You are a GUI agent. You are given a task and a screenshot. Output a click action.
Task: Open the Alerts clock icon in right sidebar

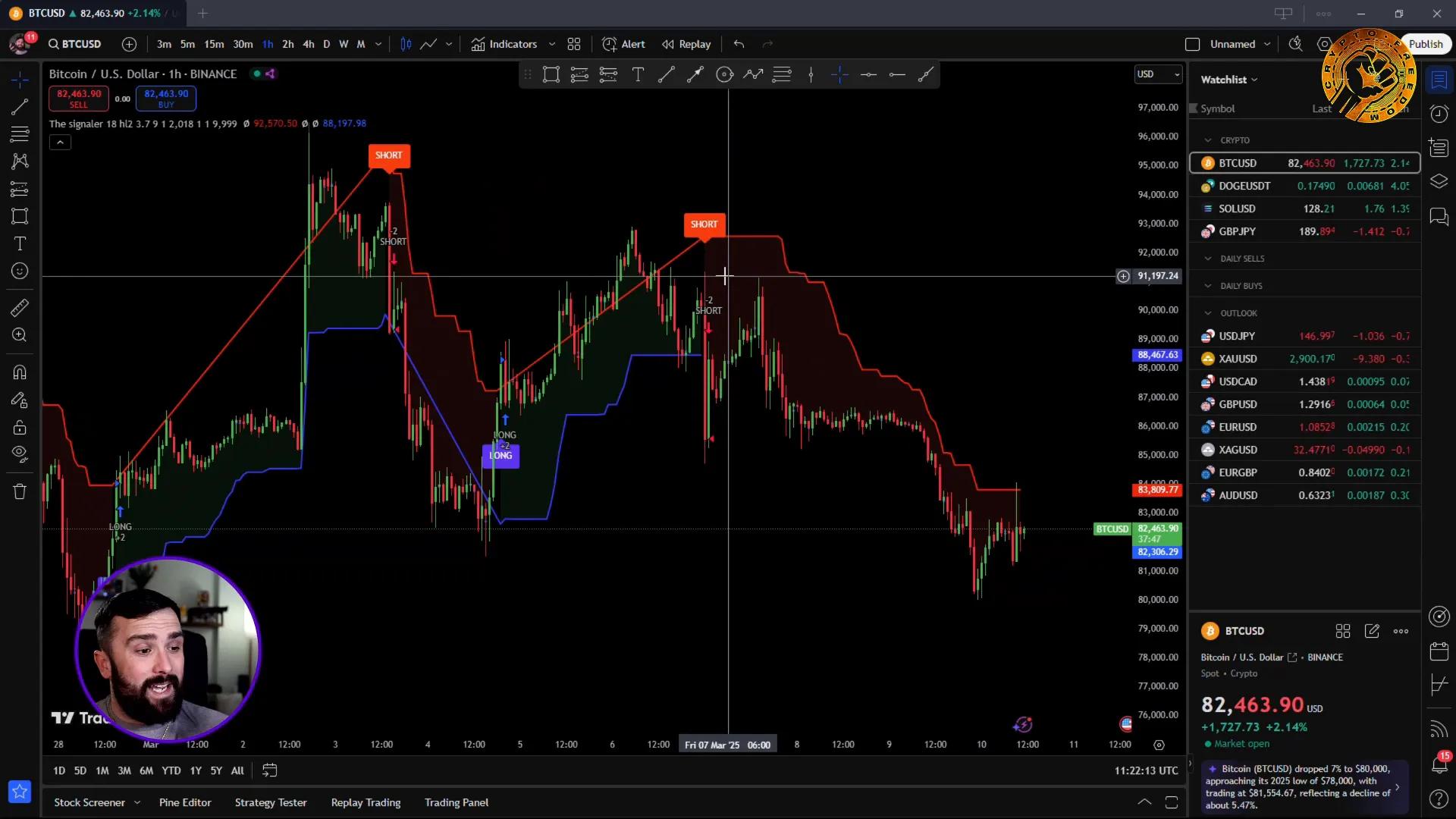[x=1439, y=114]
